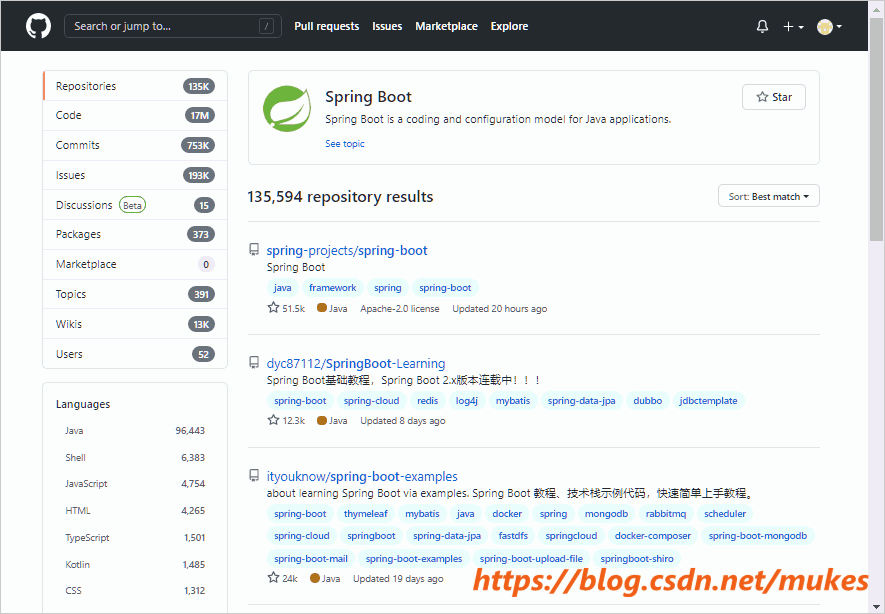This screenshot has height=614, width=885.
Task: Go to Pull requests
Action: [x=326, y=26]
